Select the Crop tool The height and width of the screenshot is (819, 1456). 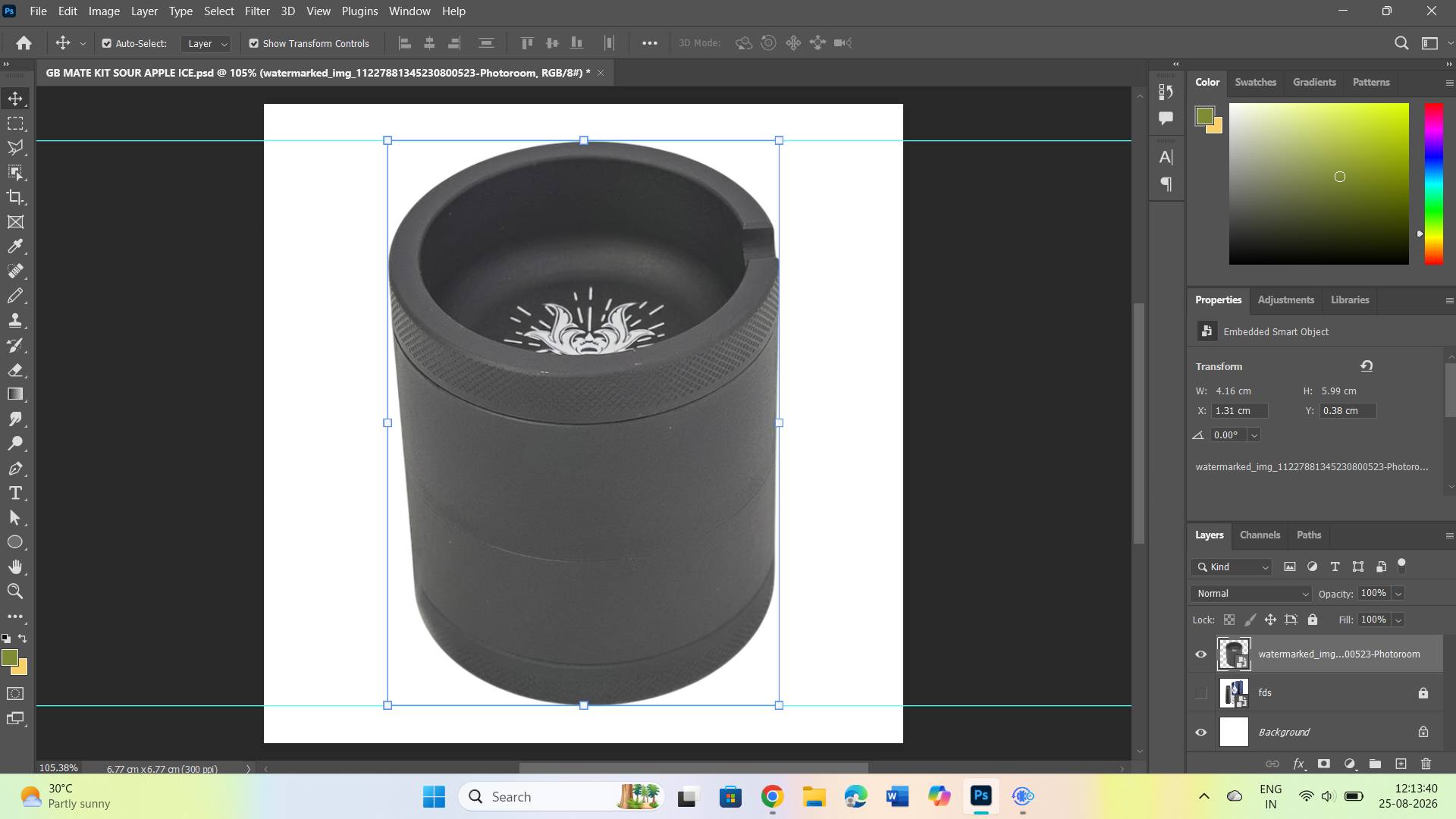(15, 197)
